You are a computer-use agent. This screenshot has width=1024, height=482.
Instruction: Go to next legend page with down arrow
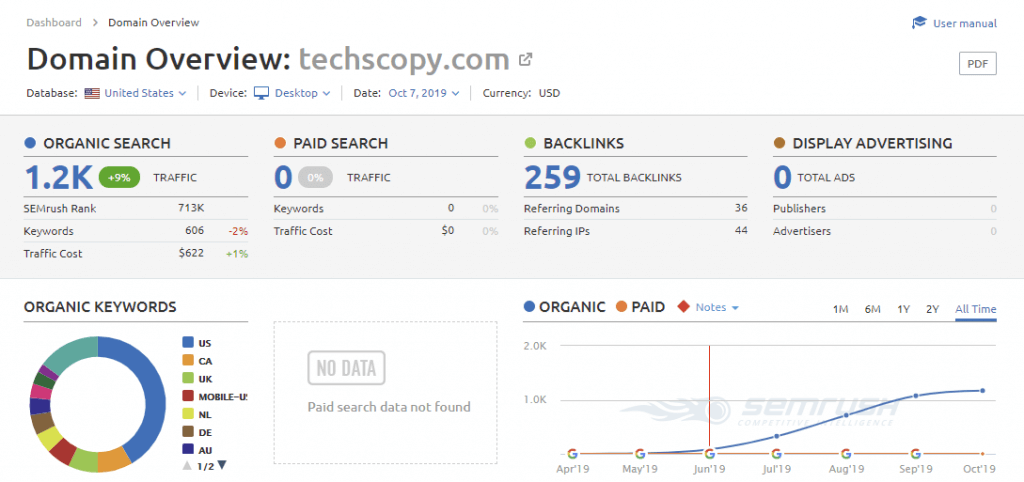[x=221, y=466]
